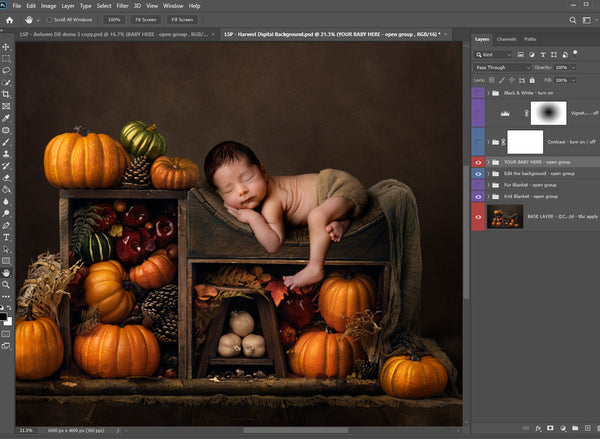The image size is (600, 439).
Task: Switch to the Channels tab
Action: pyautogui.click(x=507, y=39)
